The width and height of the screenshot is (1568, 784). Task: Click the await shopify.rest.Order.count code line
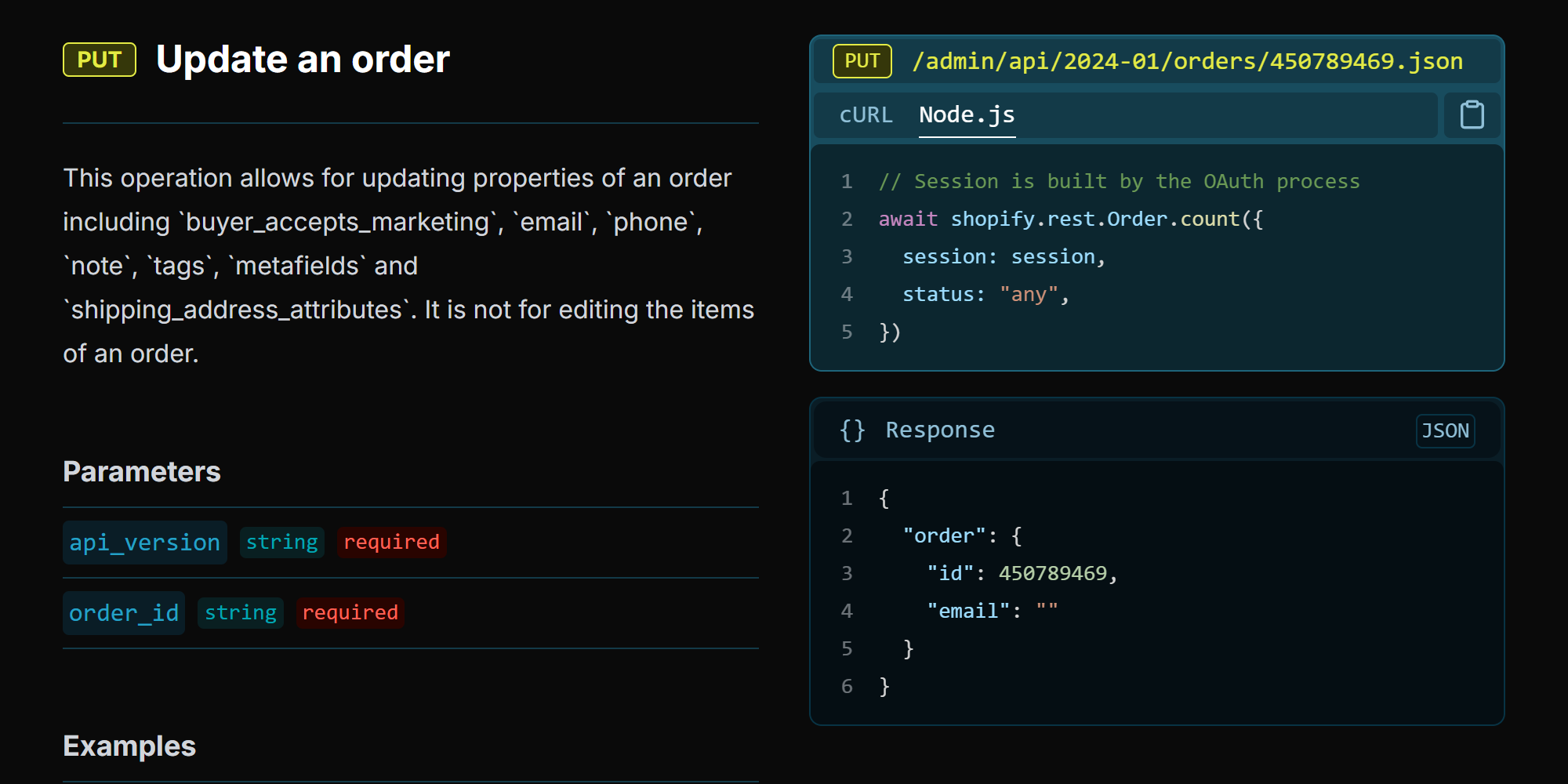[x=1070, y=220]
